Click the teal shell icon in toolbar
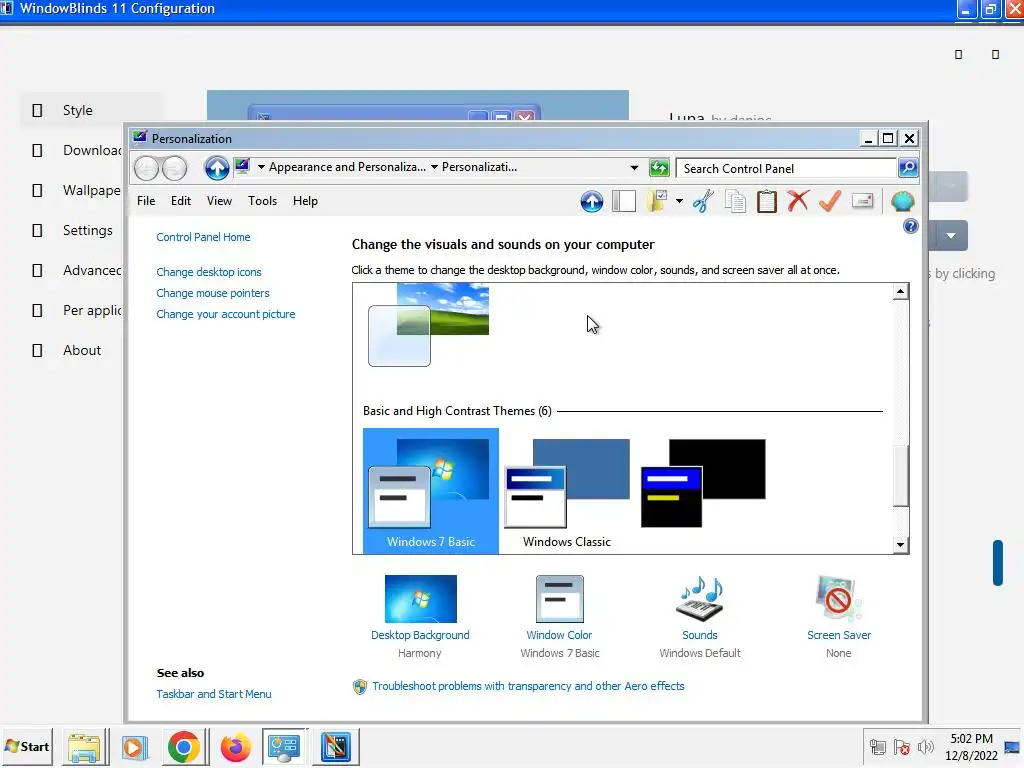The image size is (1024, 768). pyautogui.click(x=903, y=201)
